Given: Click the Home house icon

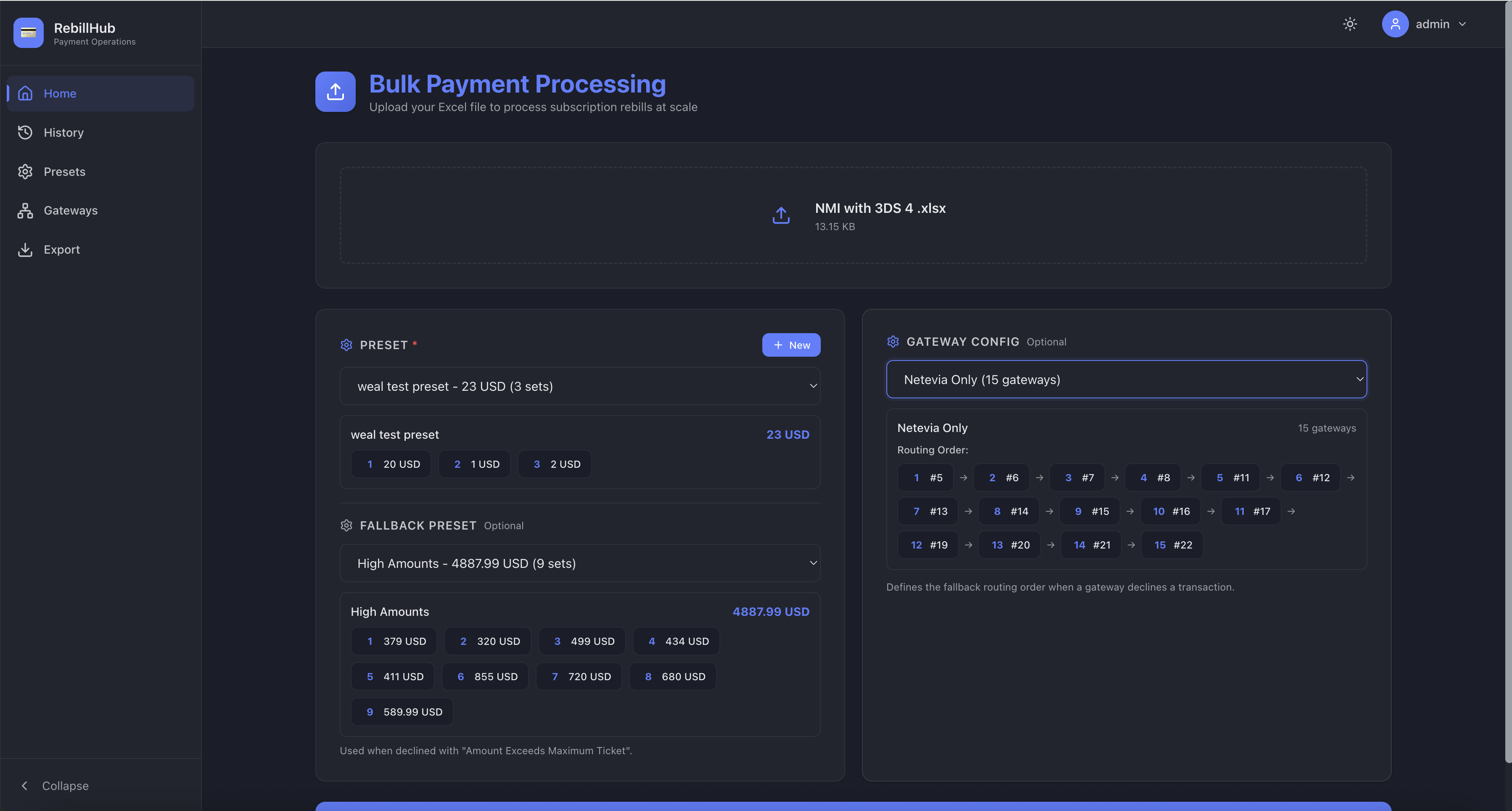Looking at the screenshot, I should (x=25, y=93).
